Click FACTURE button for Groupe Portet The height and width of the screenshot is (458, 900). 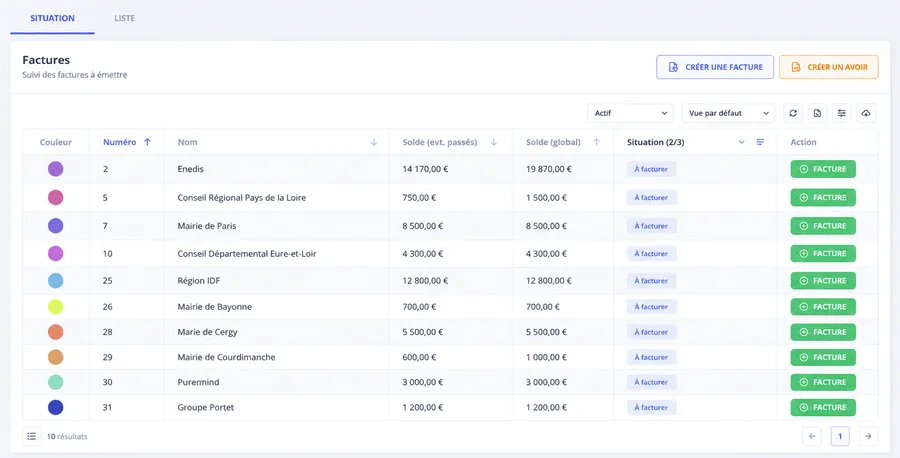click(823, 407)
